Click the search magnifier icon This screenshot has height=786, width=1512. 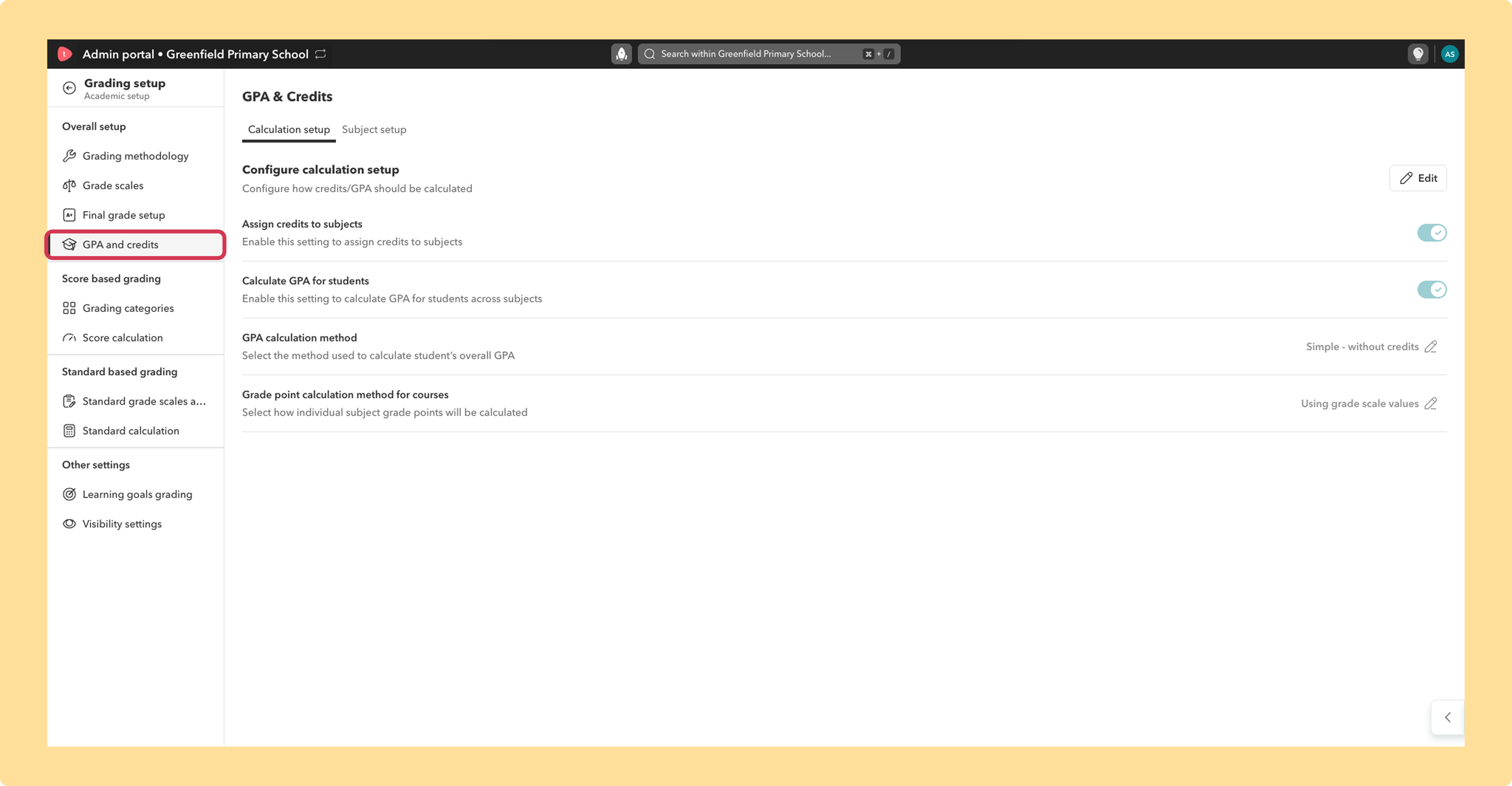click(649, 54)
